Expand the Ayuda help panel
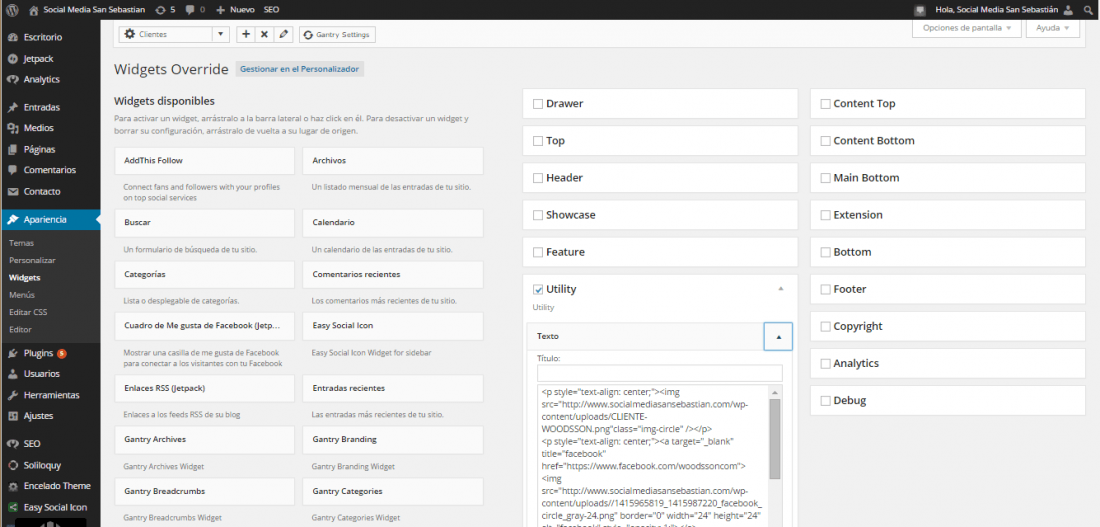The height and width of the screenshot is (527, 1100). (x=1052, y=28)
